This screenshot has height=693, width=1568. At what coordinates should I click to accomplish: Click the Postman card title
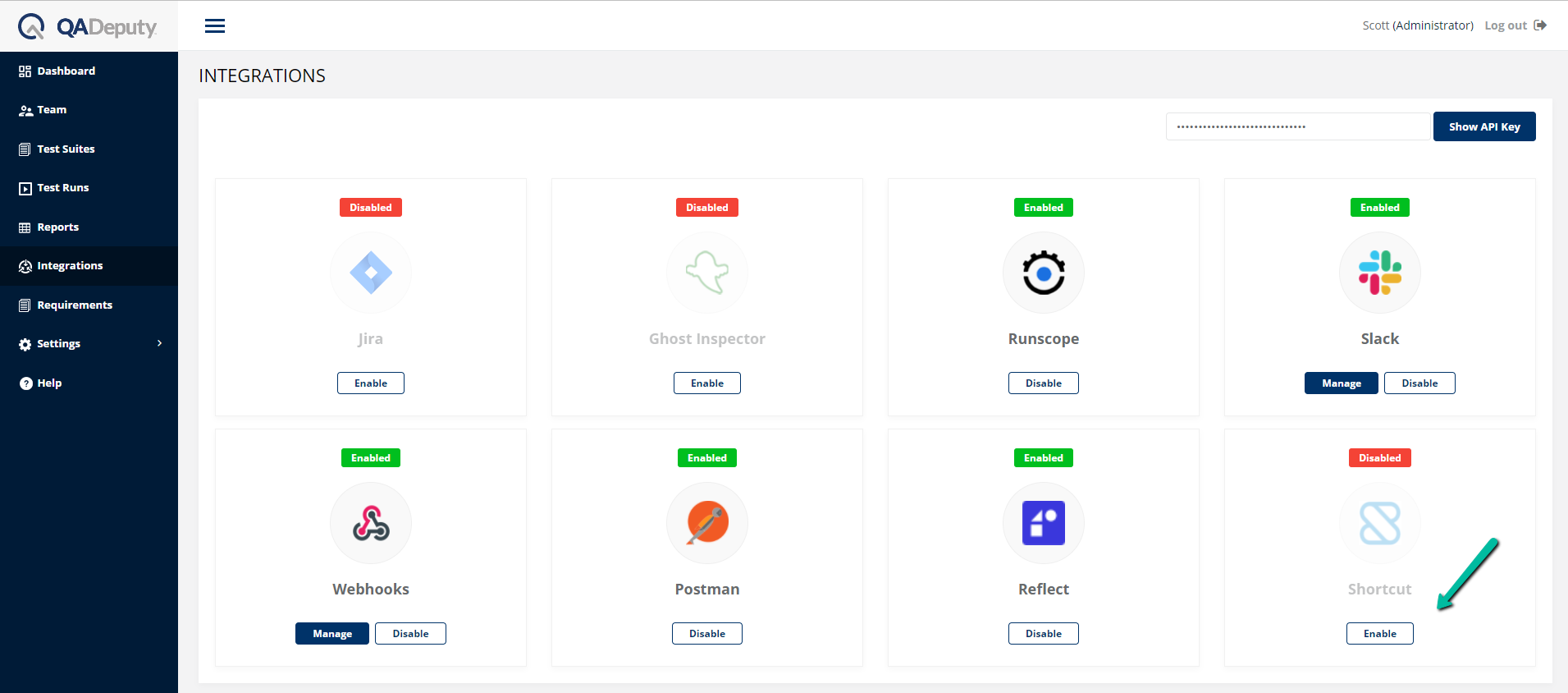[707, 590]
